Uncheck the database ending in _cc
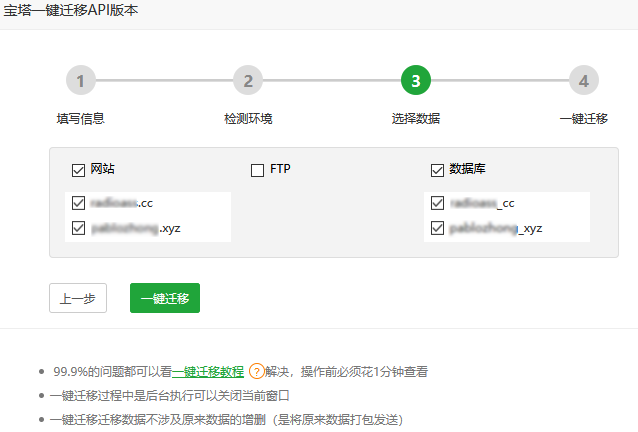The image size is (638, 432). click(x=437, y=203)
